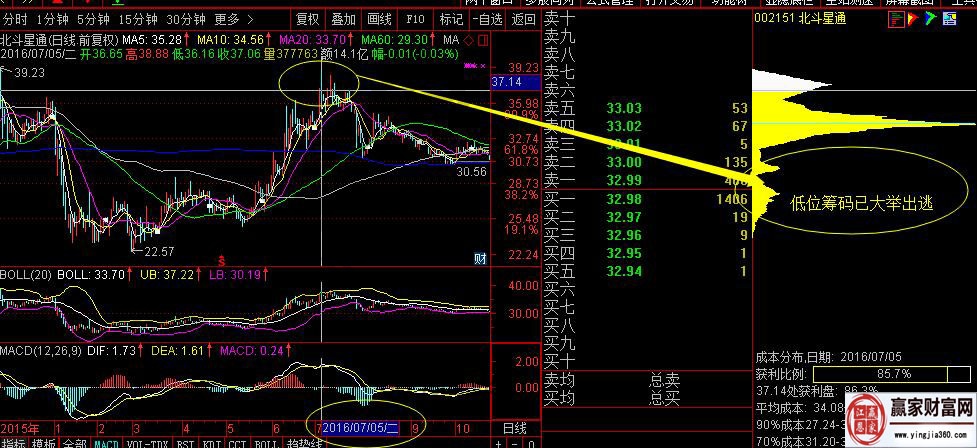Toggle 复权 price adjustment
Image resolution: width=977 pixels, height=448 pixels.
click(x=308, y=19)
